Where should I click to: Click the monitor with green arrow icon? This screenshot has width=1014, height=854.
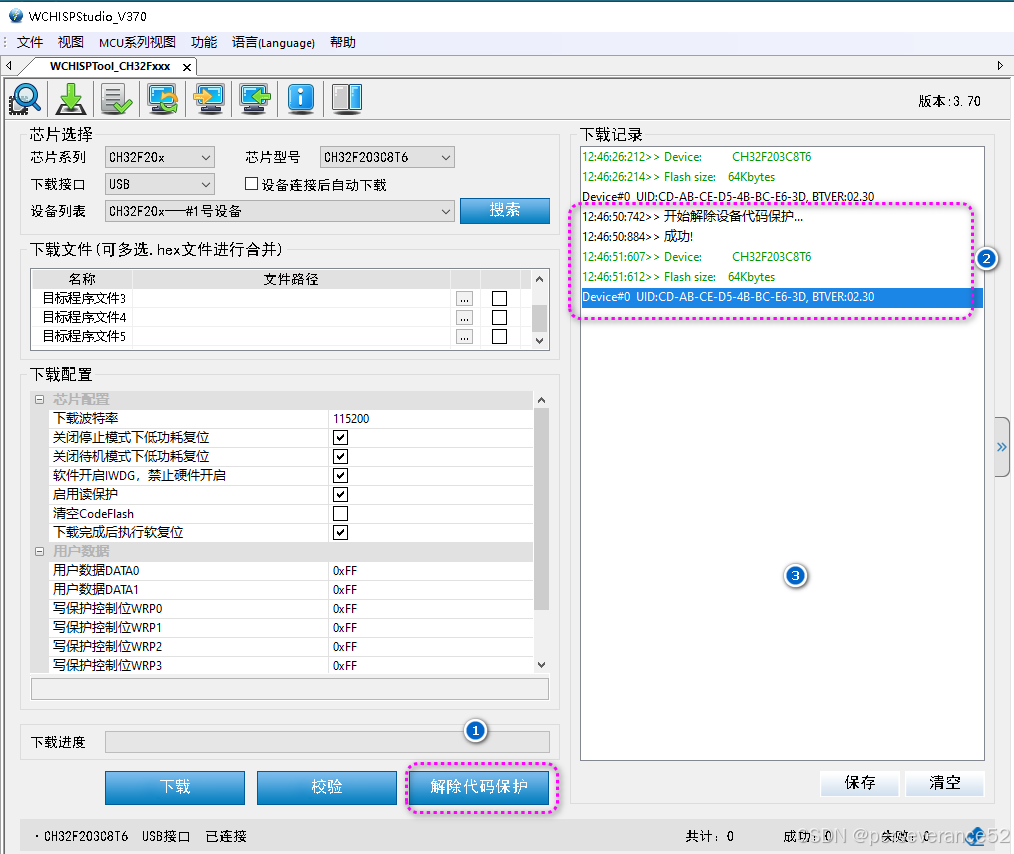pos(255,99)
